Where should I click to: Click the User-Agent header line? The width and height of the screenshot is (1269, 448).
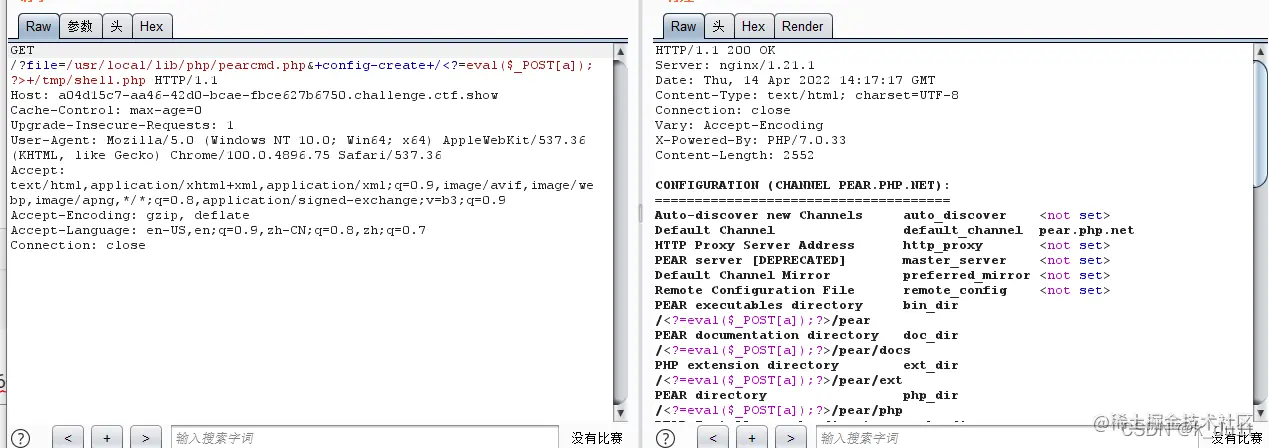[x=298, y=148]
